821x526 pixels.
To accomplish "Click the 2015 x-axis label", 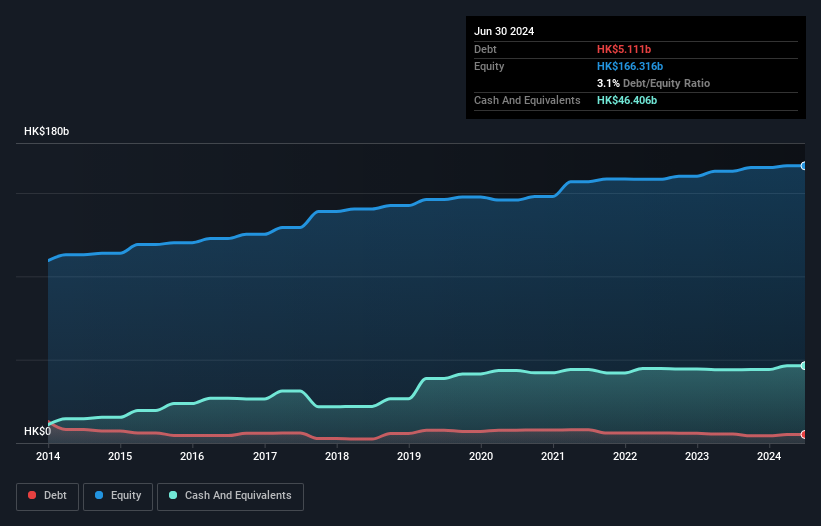I will pyautogui.click(x=120, y=456).
